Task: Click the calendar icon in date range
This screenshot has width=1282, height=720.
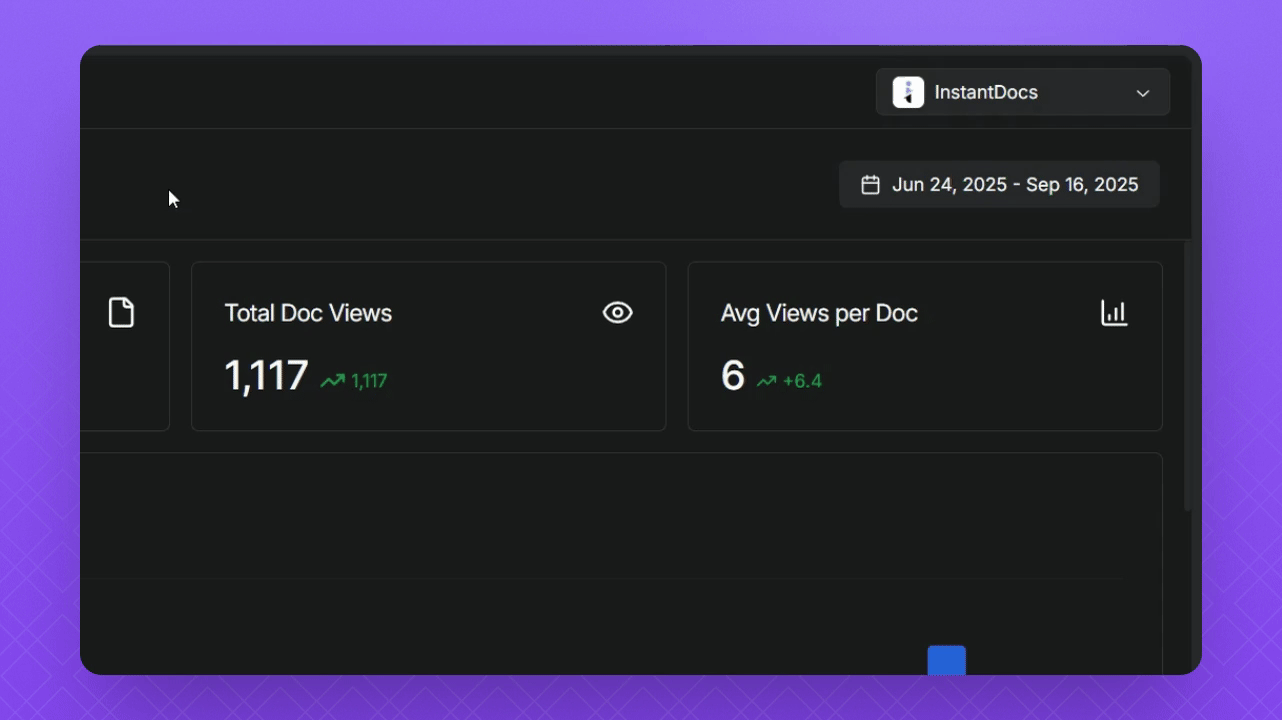Action: (870, 184)
